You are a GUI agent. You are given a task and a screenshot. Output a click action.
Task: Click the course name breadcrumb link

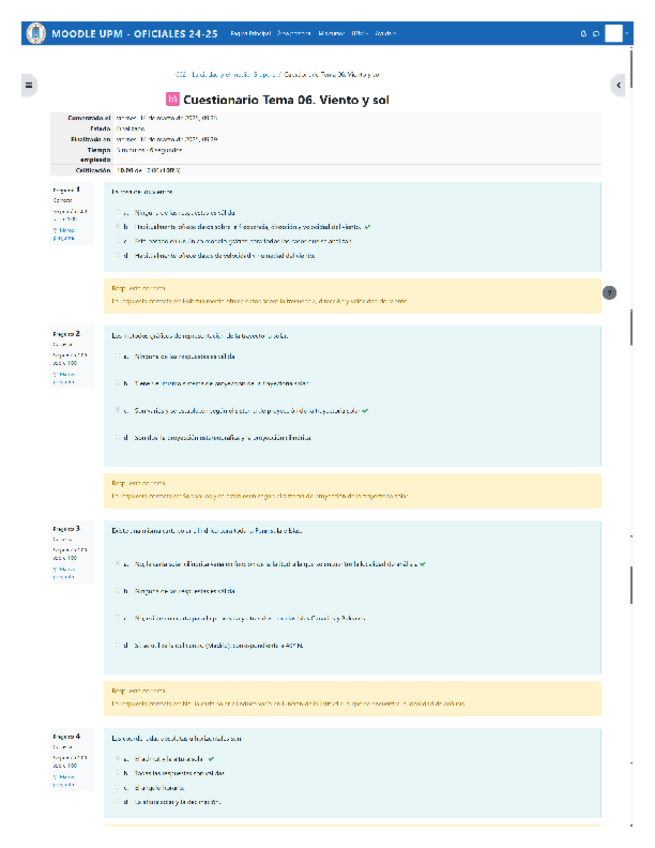click(x=224, y=75)
